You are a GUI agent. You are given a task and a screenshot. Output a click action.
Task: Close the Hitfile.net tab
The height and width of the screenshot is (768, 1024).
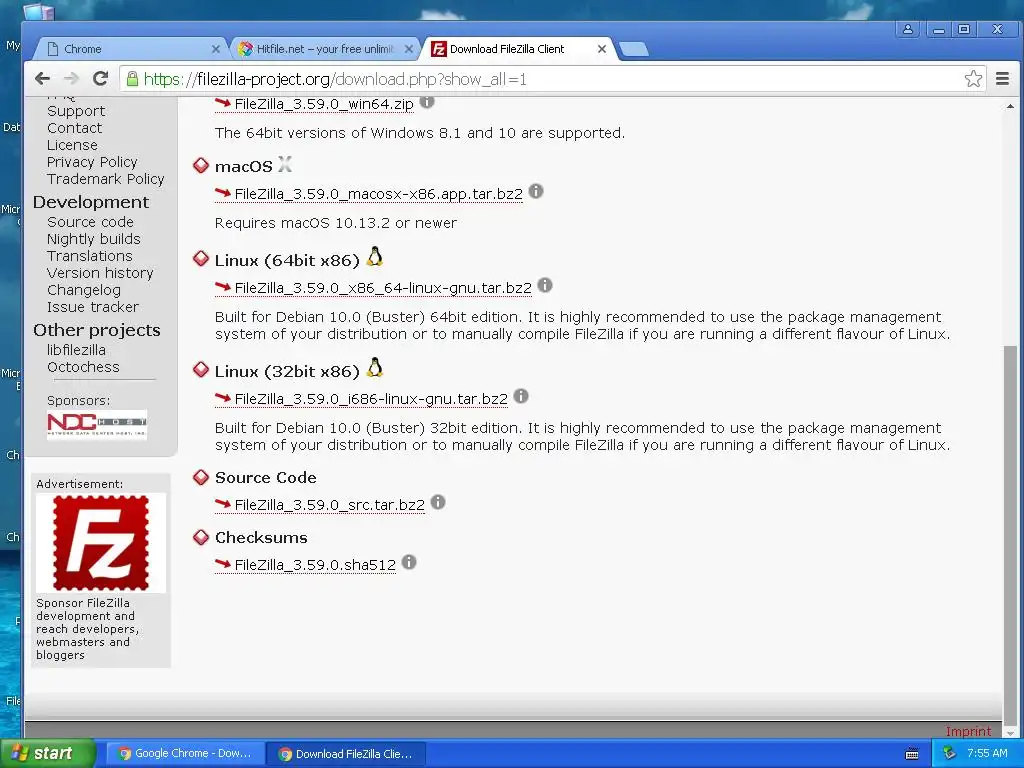(409, 49)
